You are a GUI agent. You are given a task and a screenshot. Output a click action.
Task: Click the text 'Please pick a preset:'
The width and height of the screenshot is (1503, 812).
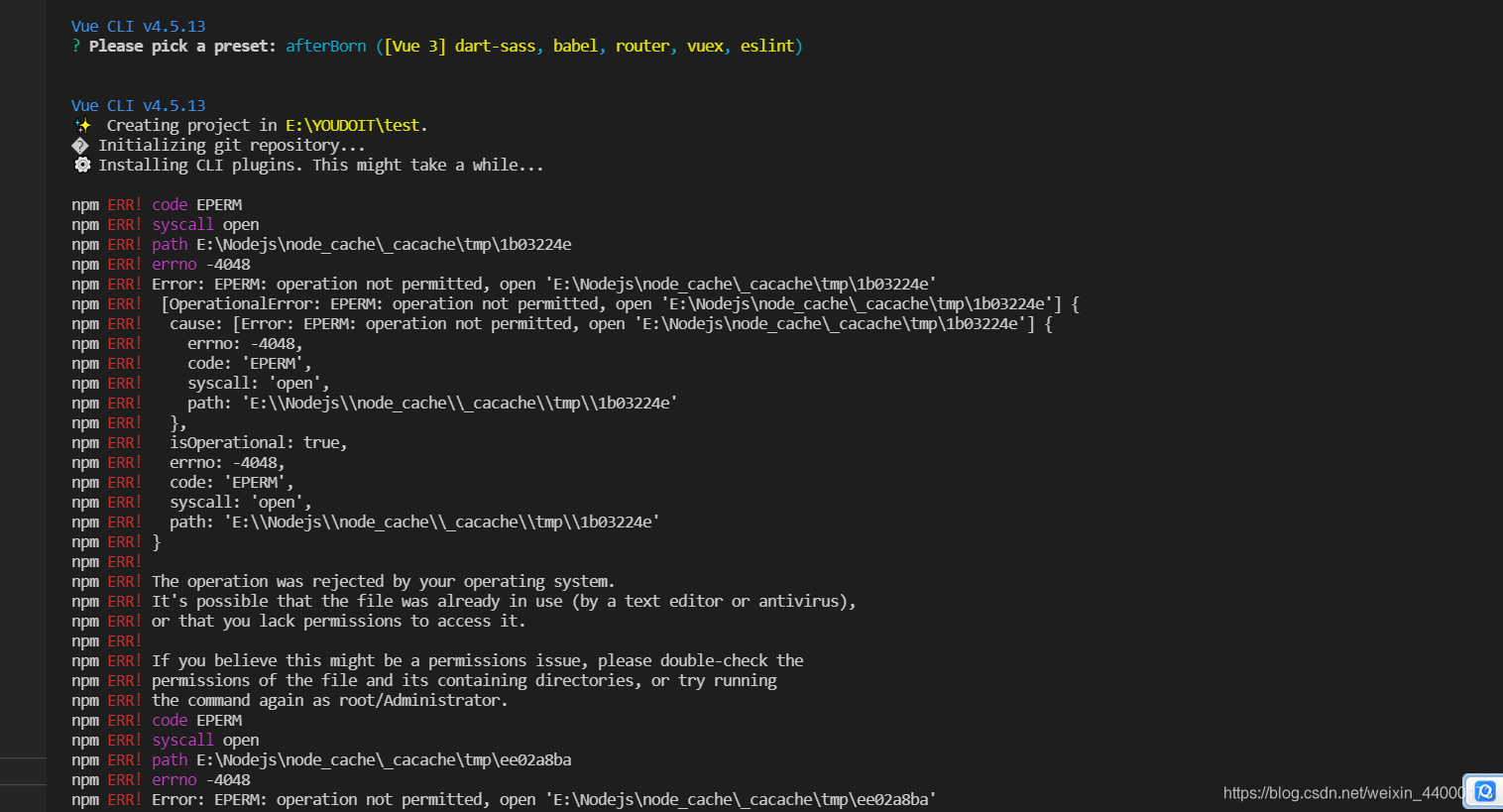click(x=182, y=46)
